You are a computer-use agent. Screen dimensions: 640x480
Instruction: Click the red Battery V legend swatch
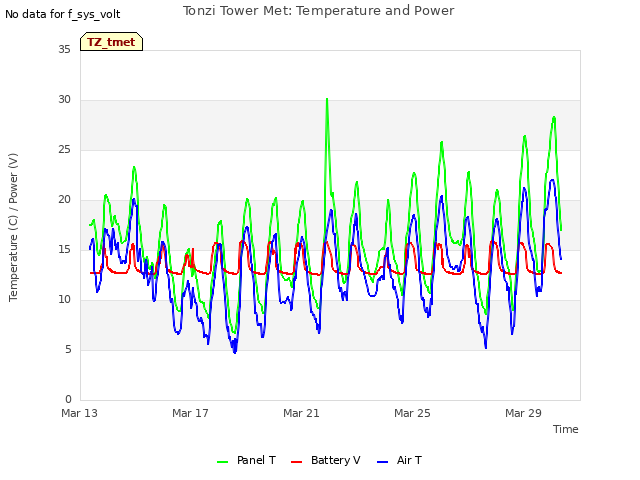pyautogui.click(x=296, y=462)
